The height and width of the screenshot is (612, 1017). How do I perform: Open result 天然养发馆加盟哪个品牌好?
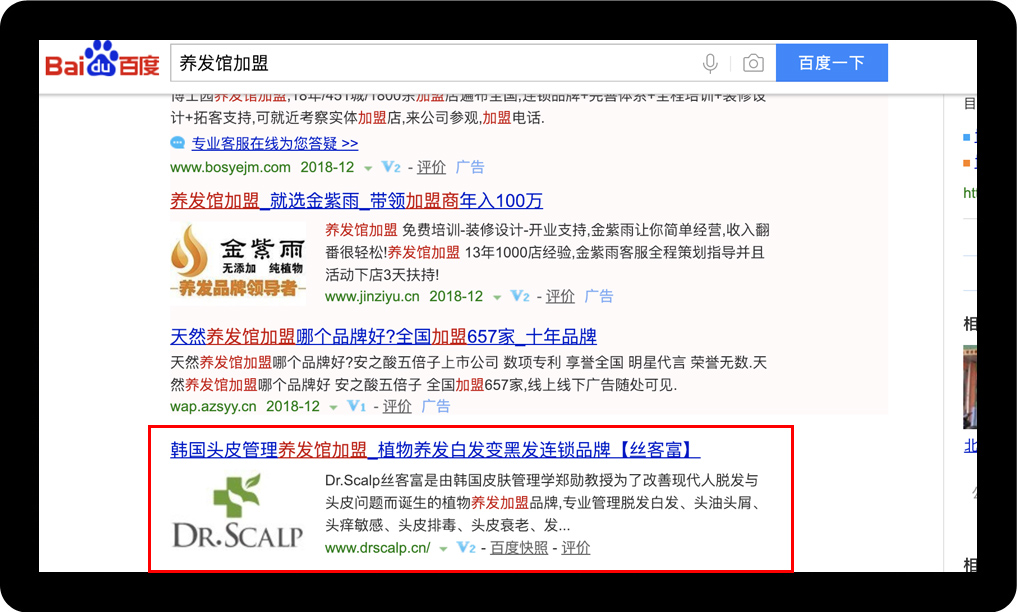pos(383,336)
